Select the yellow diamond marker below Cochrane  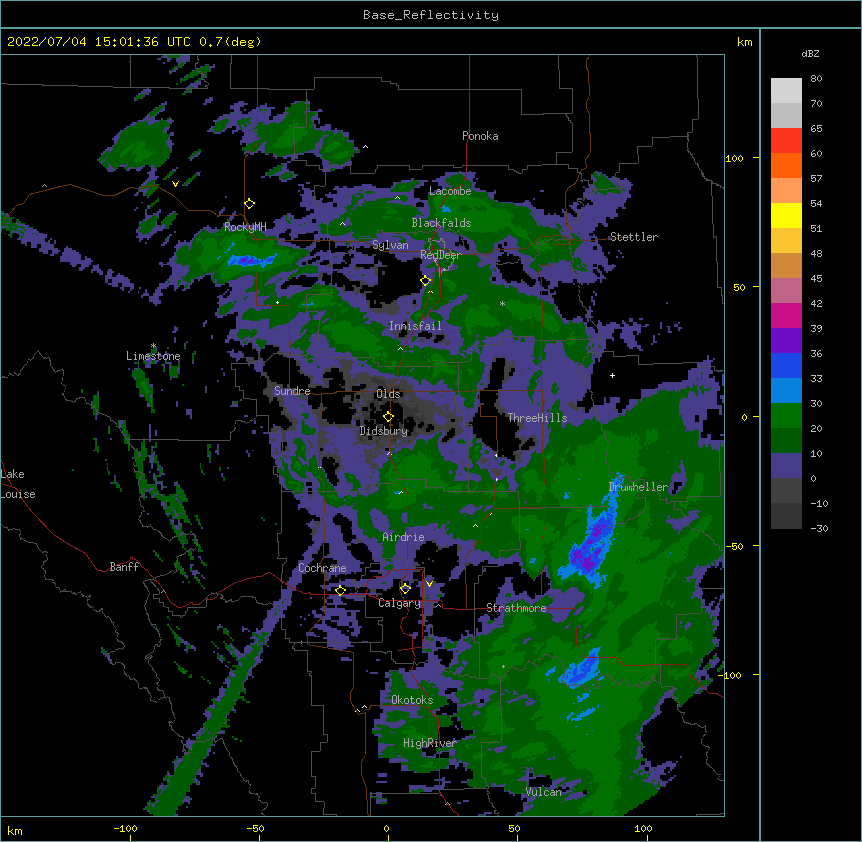pos(340,590)
